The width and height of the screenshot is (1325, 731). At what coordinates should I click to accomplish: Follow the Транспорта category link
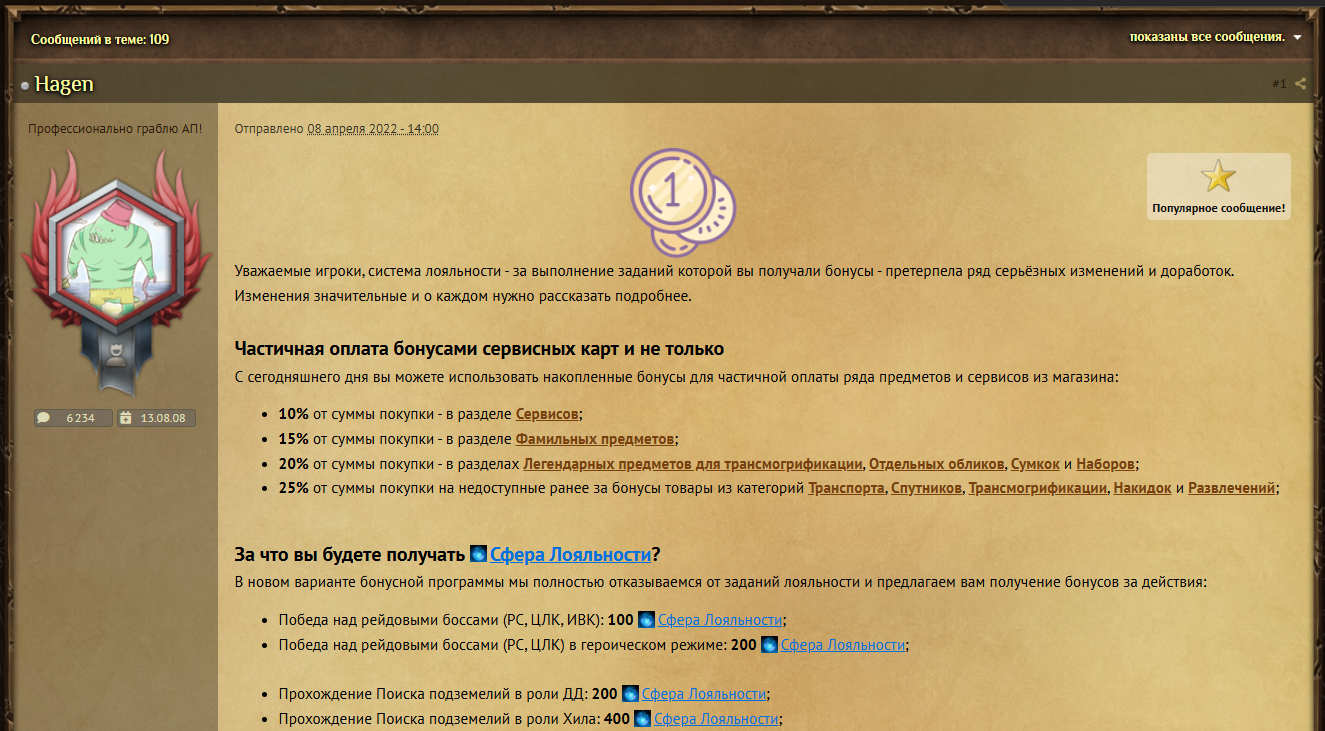[845, 489]
